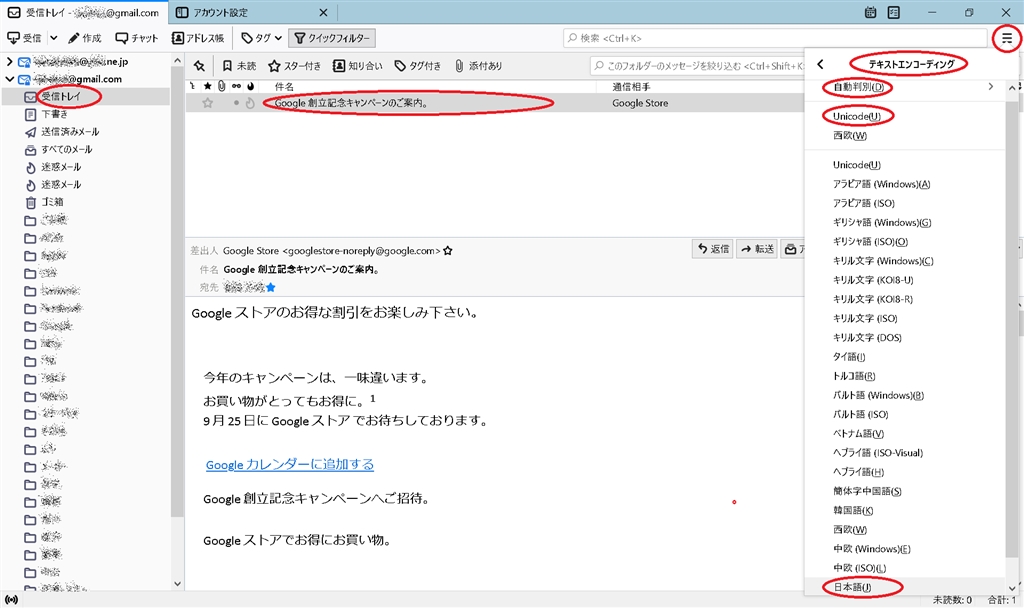Viewport: 1024px width, 608px height.
Task: Click the 通信相手 correspondent column header
Action: point(631,86)
